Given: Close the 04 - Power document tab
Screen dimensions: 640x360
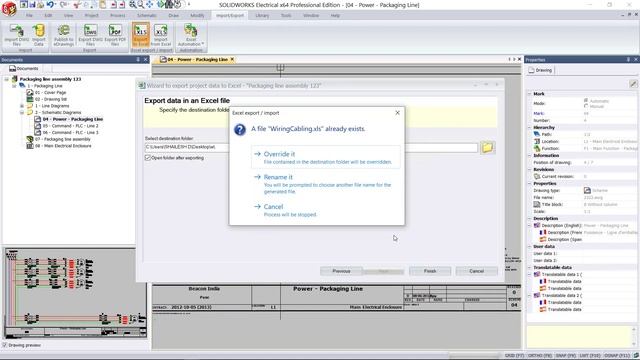Looking at the screenshot, I should click(232, 60).
